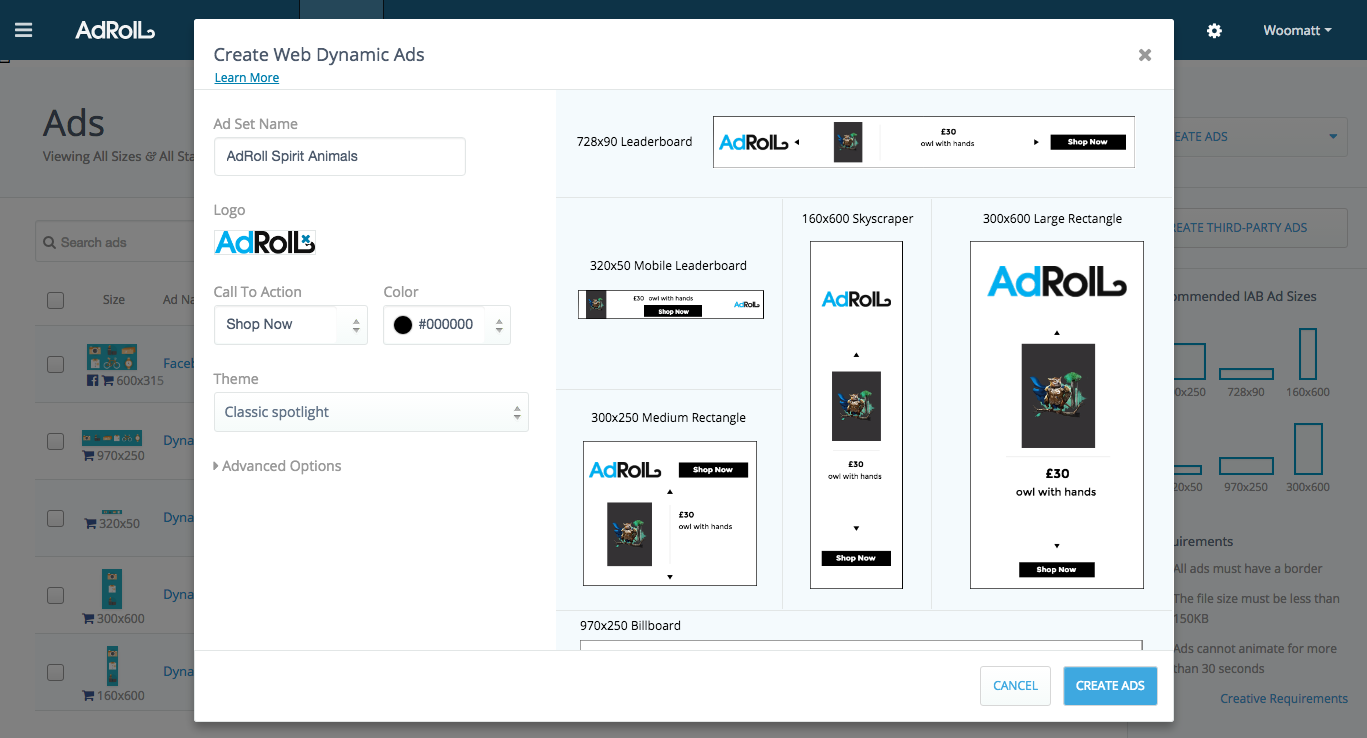Edit the Ad Set Name field
The height and width of the screenshot is (738, 1367).
pos(340,157)
